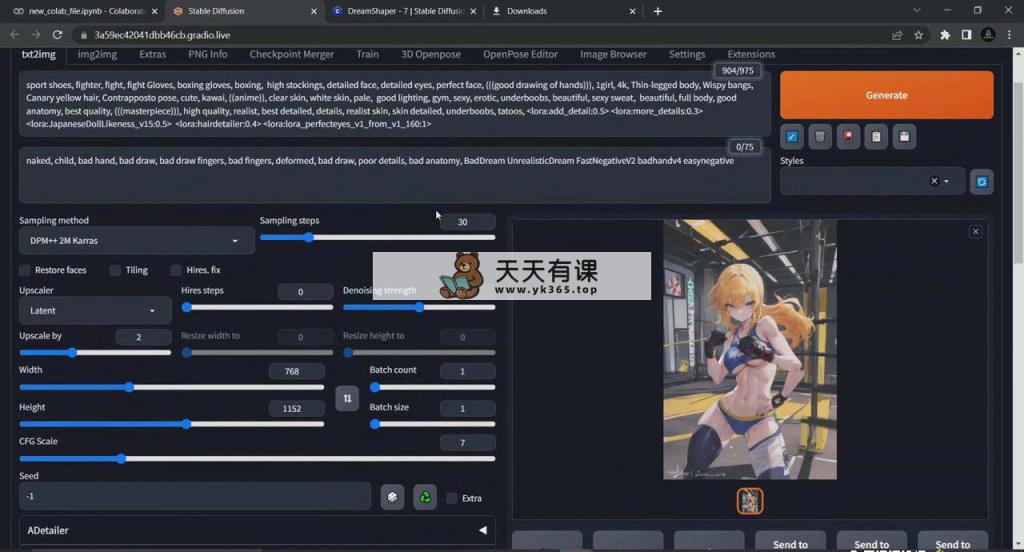Screen dimensions: 1024x552
Task: Reload the page in Chrome
Action: [57, 35]
